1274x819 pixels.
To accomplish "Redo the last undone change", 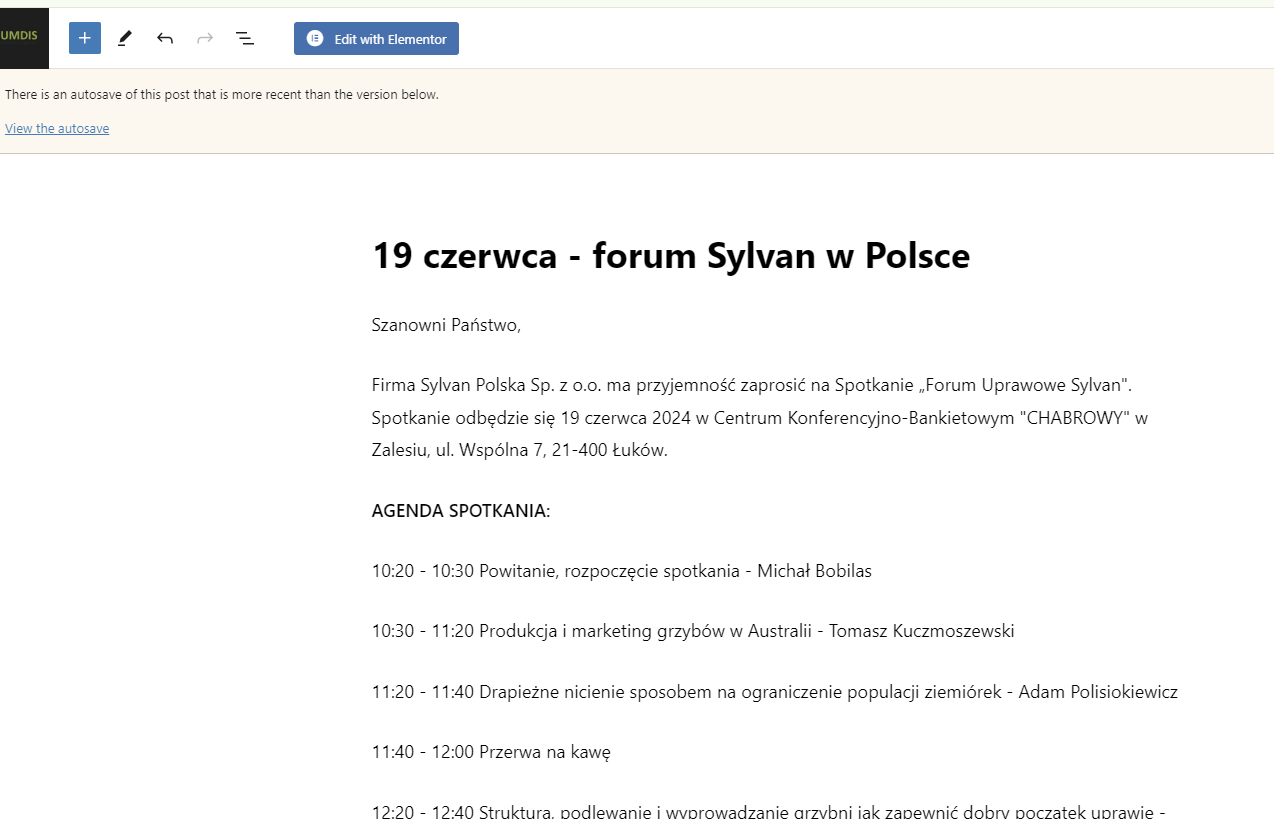I will pyautogui.click(x=205, y=38).
